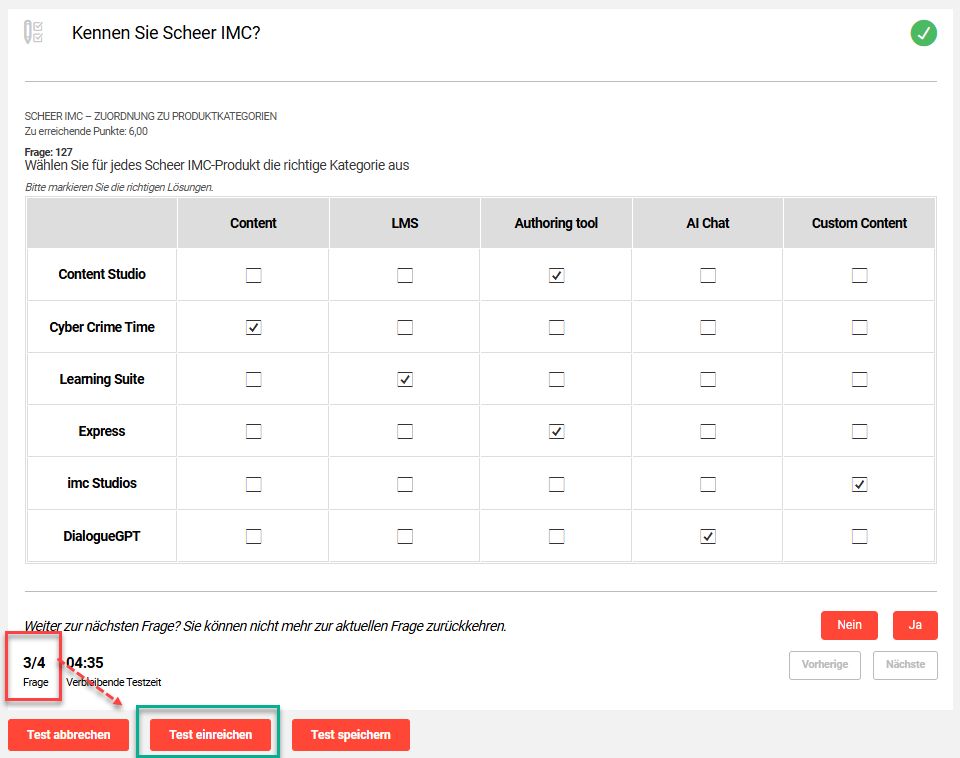
Task: Check Content for Express row
Action: click(253, 432)
